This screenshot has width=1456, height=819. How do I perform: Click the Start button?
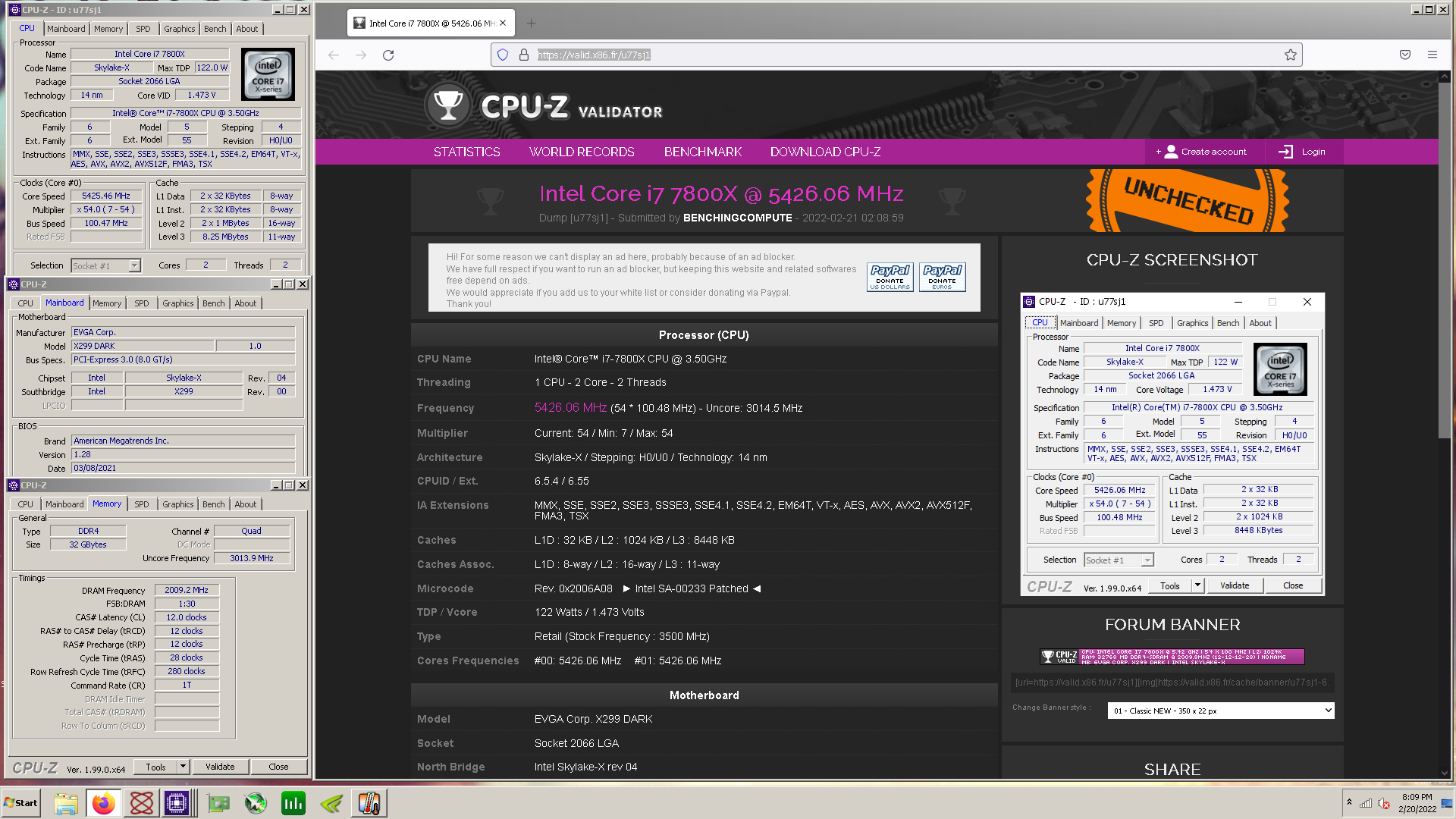[21, 803]
